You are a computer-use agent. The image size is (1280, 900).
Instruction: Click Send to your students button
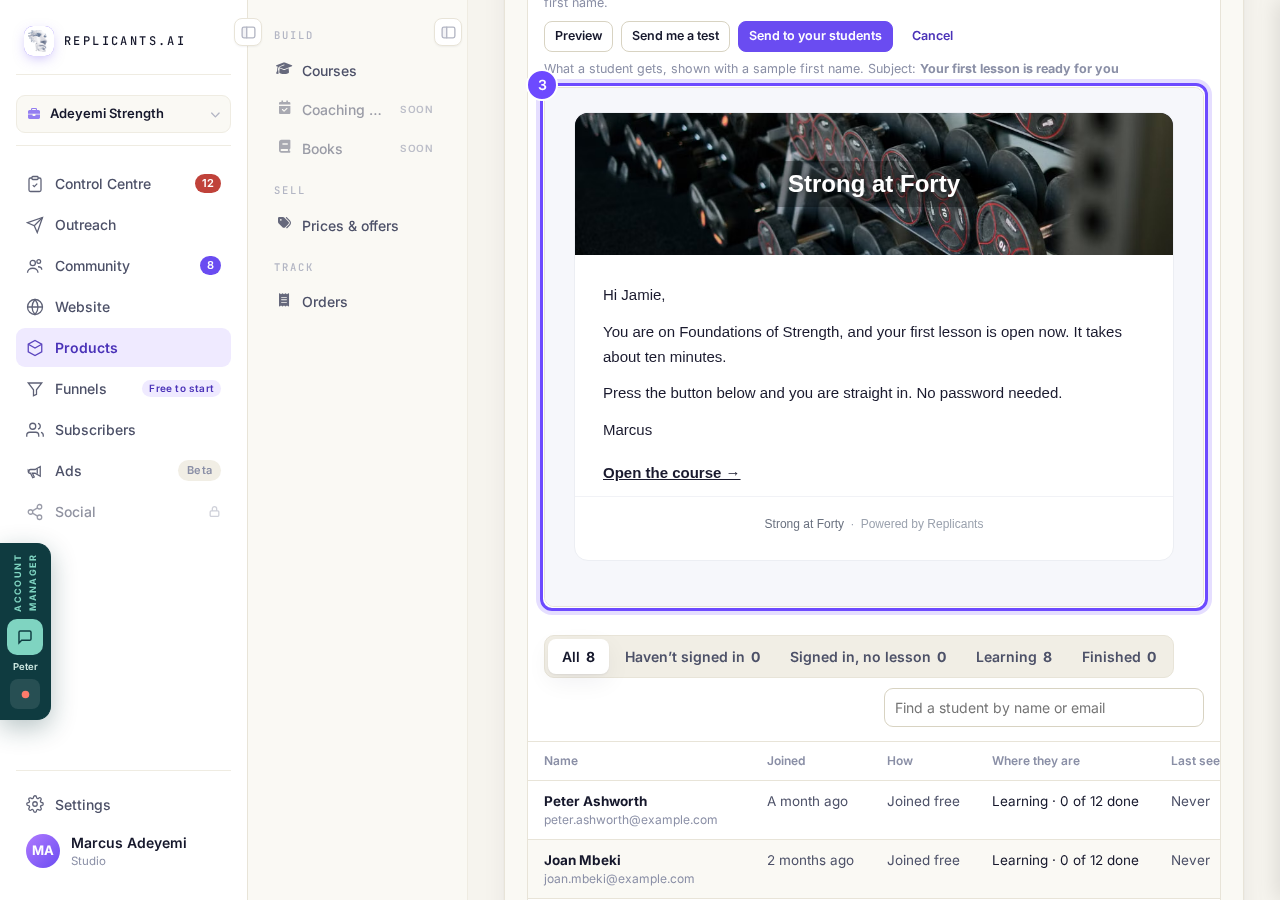[815, 36]
